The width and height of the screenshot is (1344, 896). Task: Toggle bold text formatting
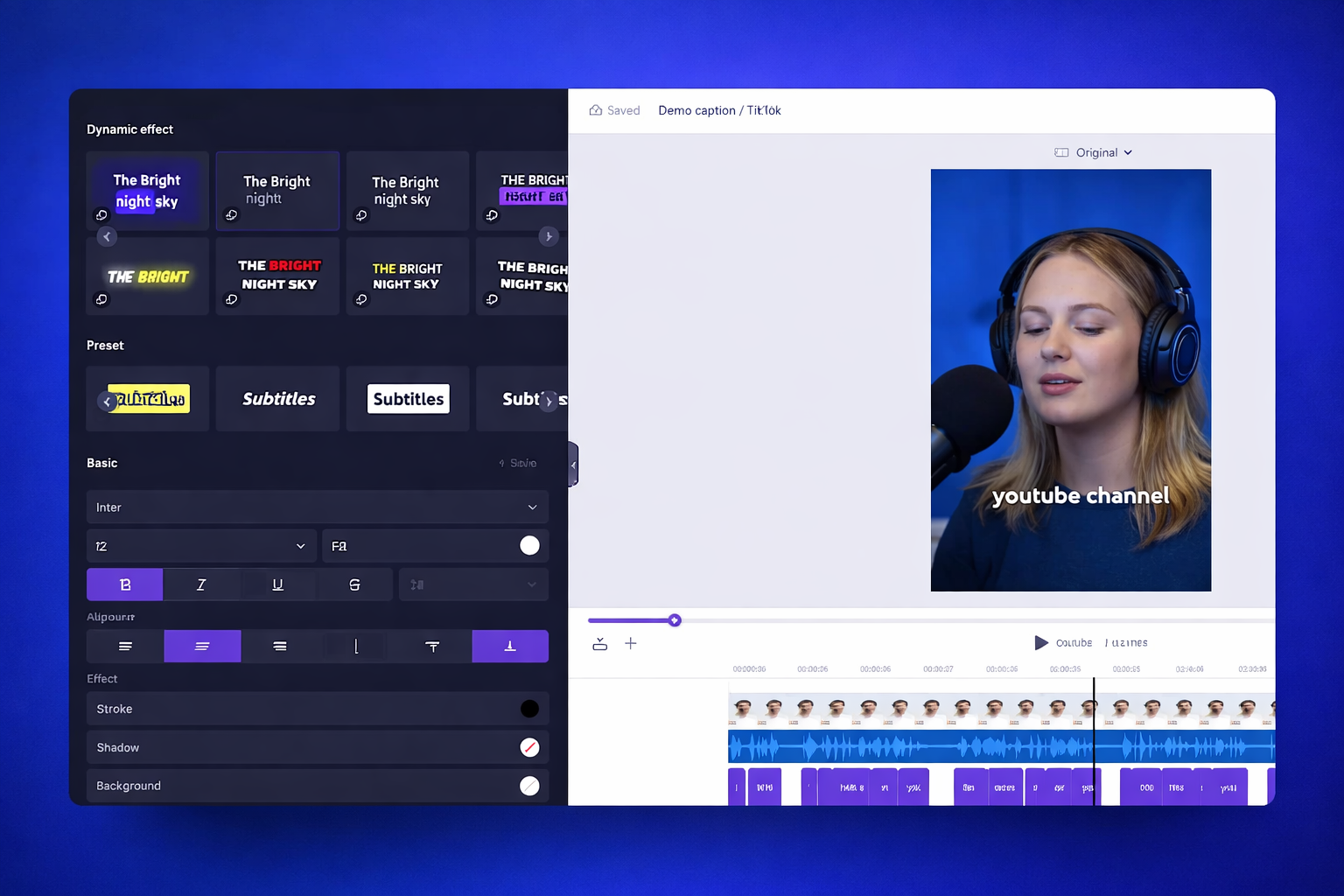[124, 584]
